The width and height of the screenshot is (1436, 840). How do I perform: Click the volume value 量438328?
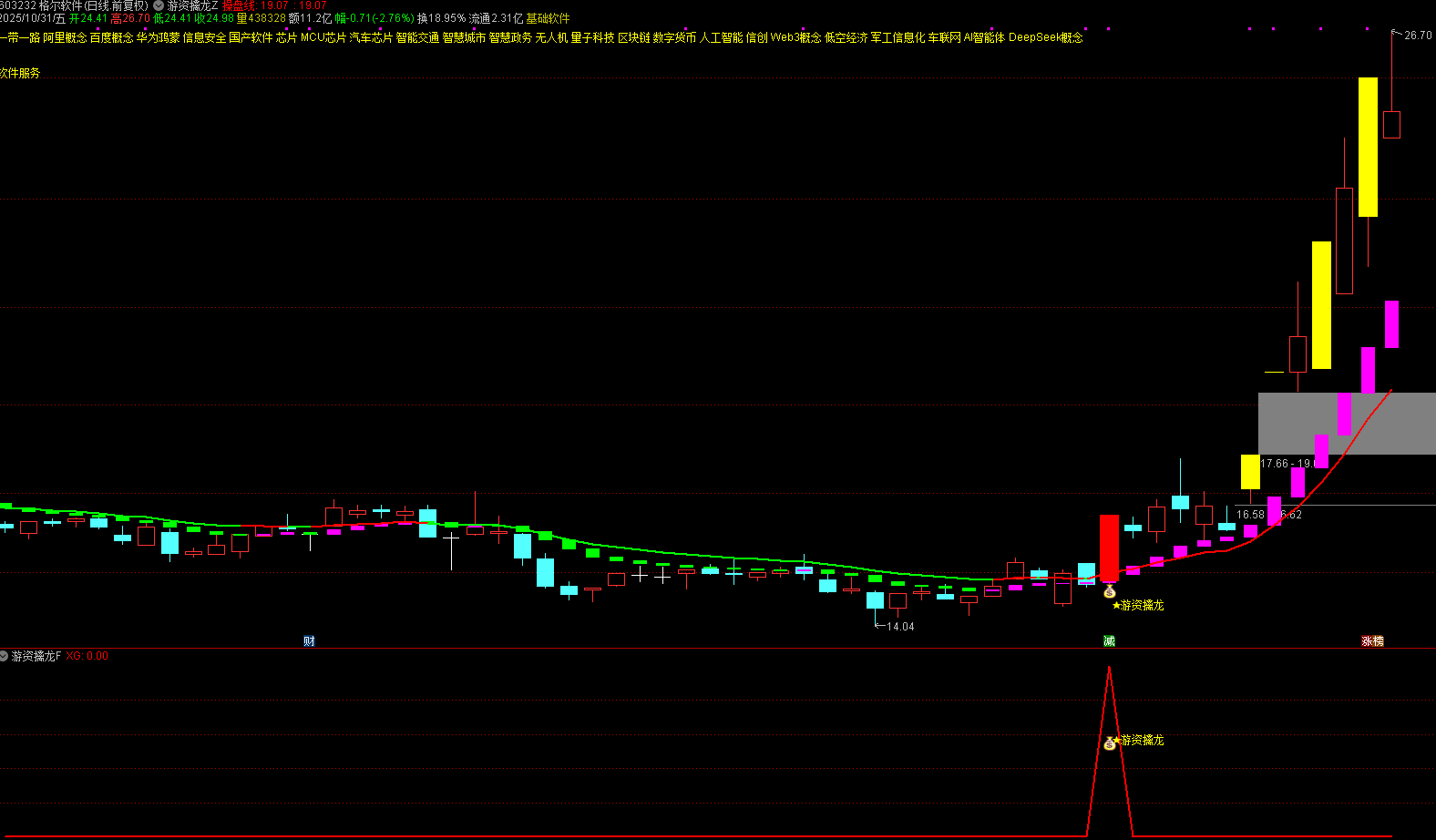tap(261, 18)
